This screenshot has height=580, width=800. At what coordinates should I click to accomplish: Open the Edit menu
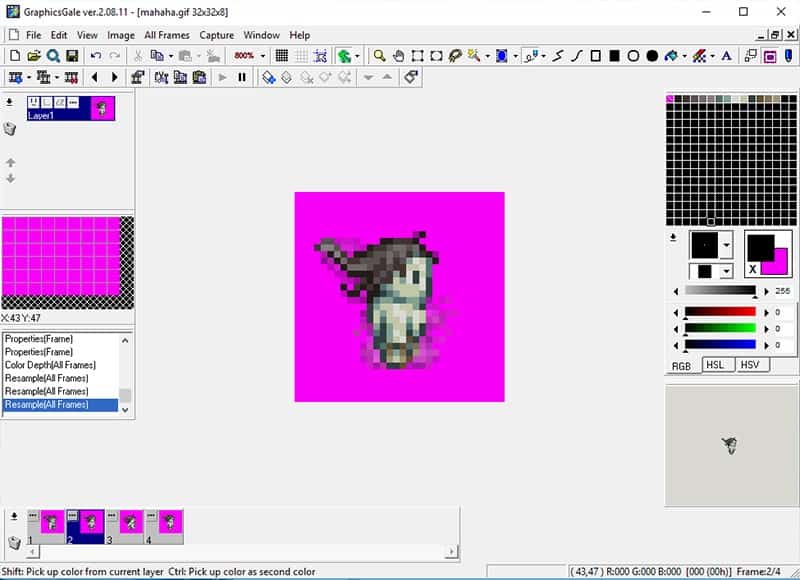[x=59, y=35]
